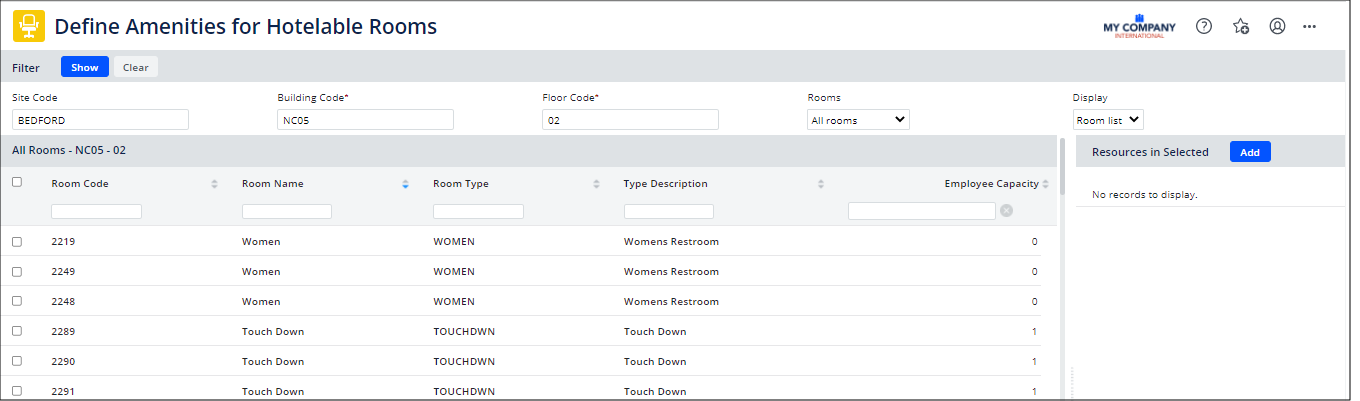Sort by Room Name column arrows
The height and width of the screenshot is (401, 1360).
pyautogui.click(x=405, y=184)
